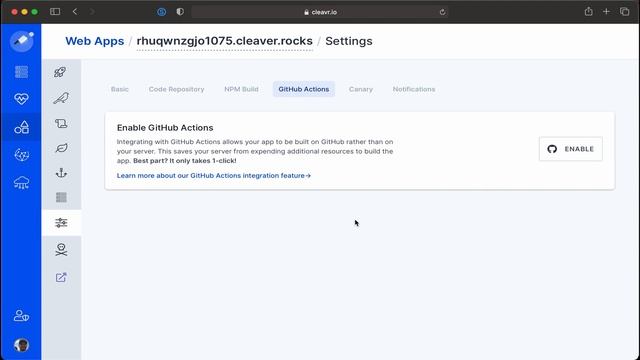640x360 pixels.
Task: Toggle the Safari sidebar button
Action: 55,11
